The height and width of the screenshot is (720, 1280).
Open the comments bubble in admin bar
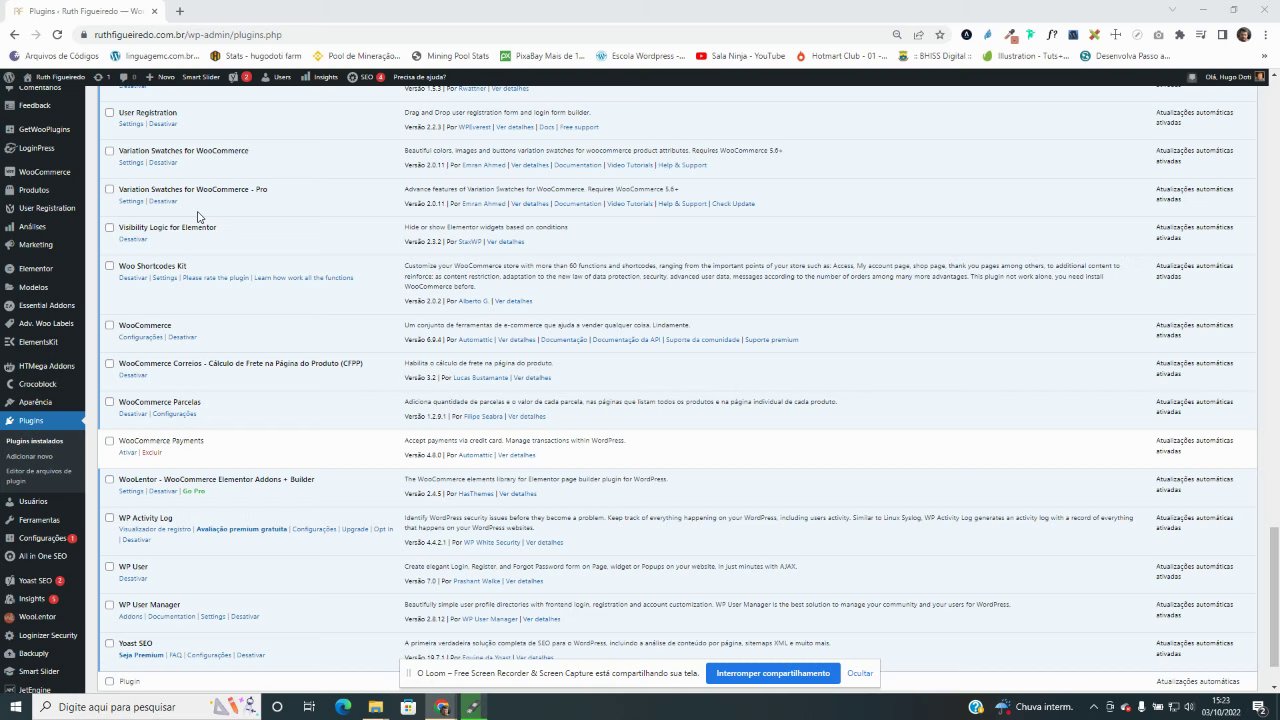[127, 77]
